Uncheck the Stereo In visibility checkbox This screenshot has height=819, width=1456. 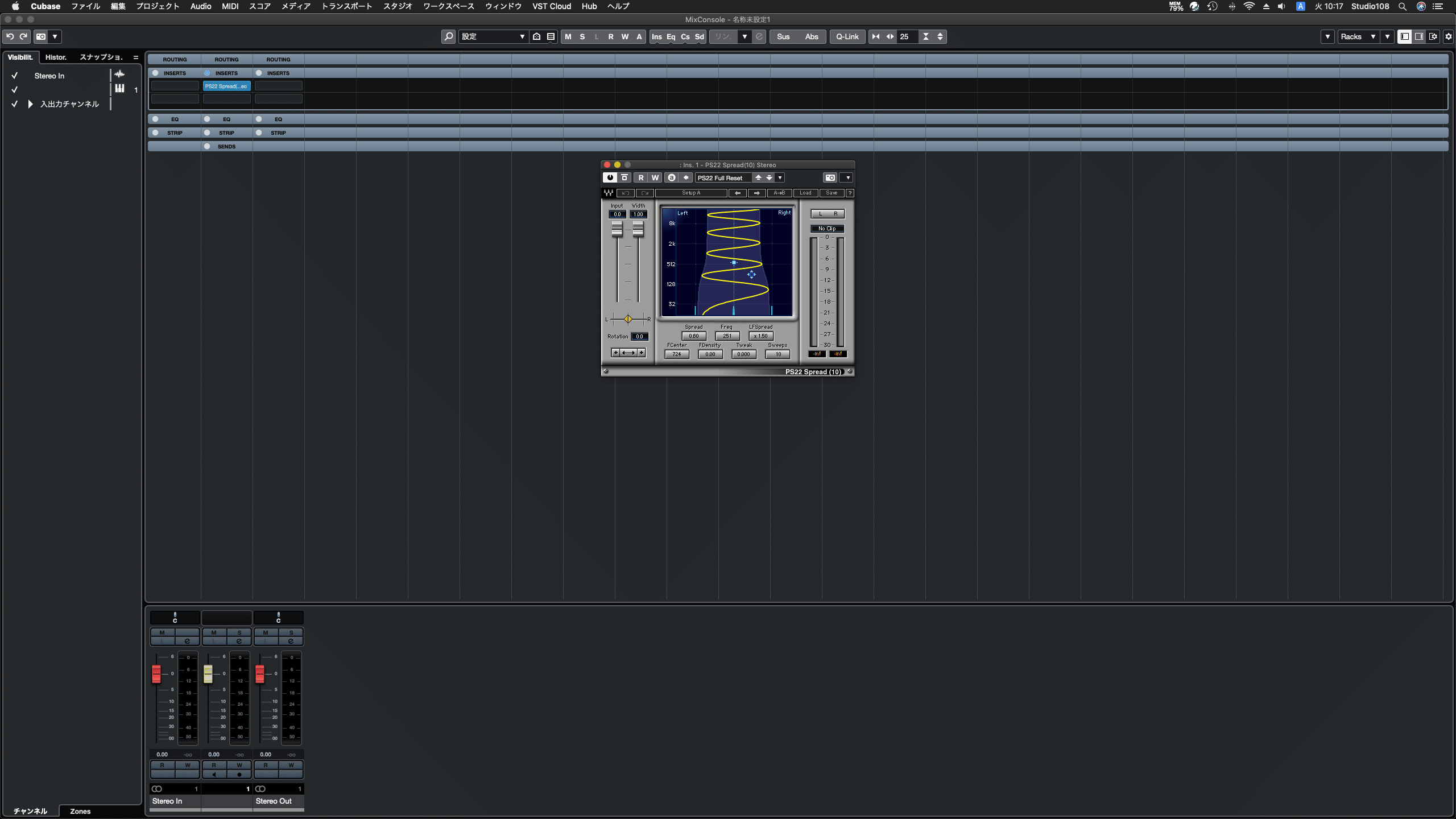pos(14,75)
